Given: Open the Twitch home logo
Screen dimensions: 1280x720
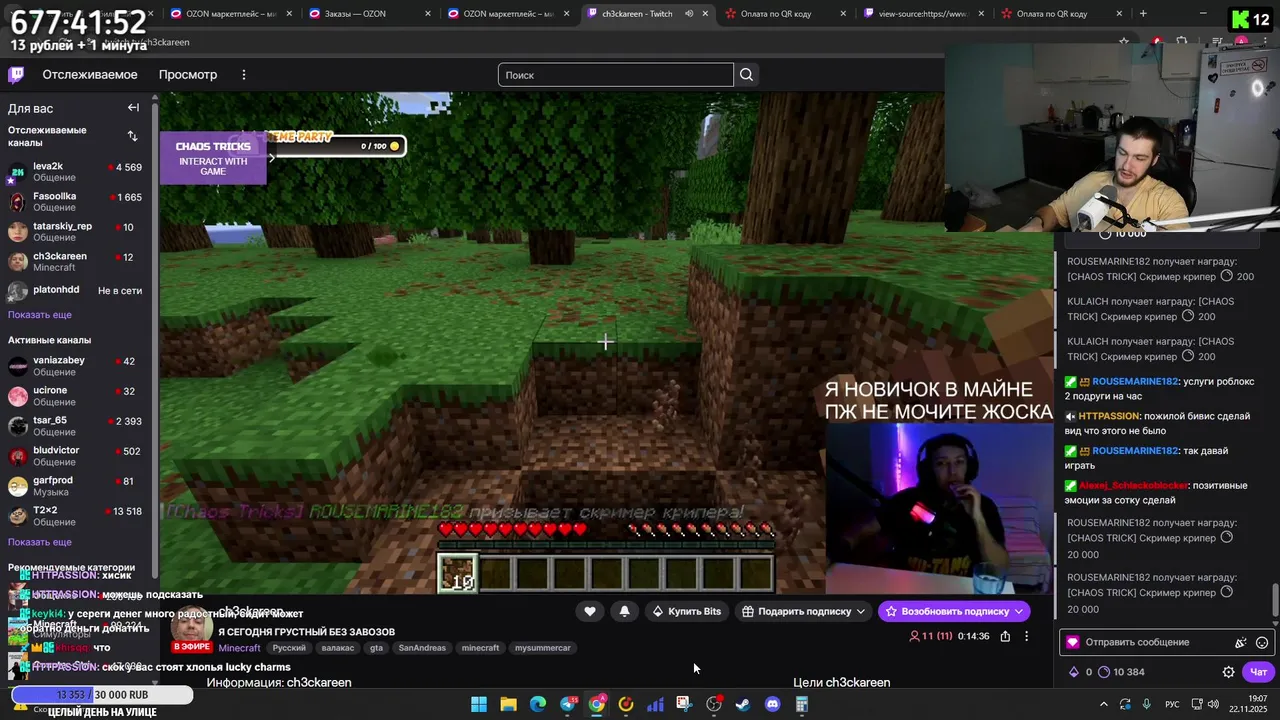Looking at the screenshot, I should click(x=16, y=75).
